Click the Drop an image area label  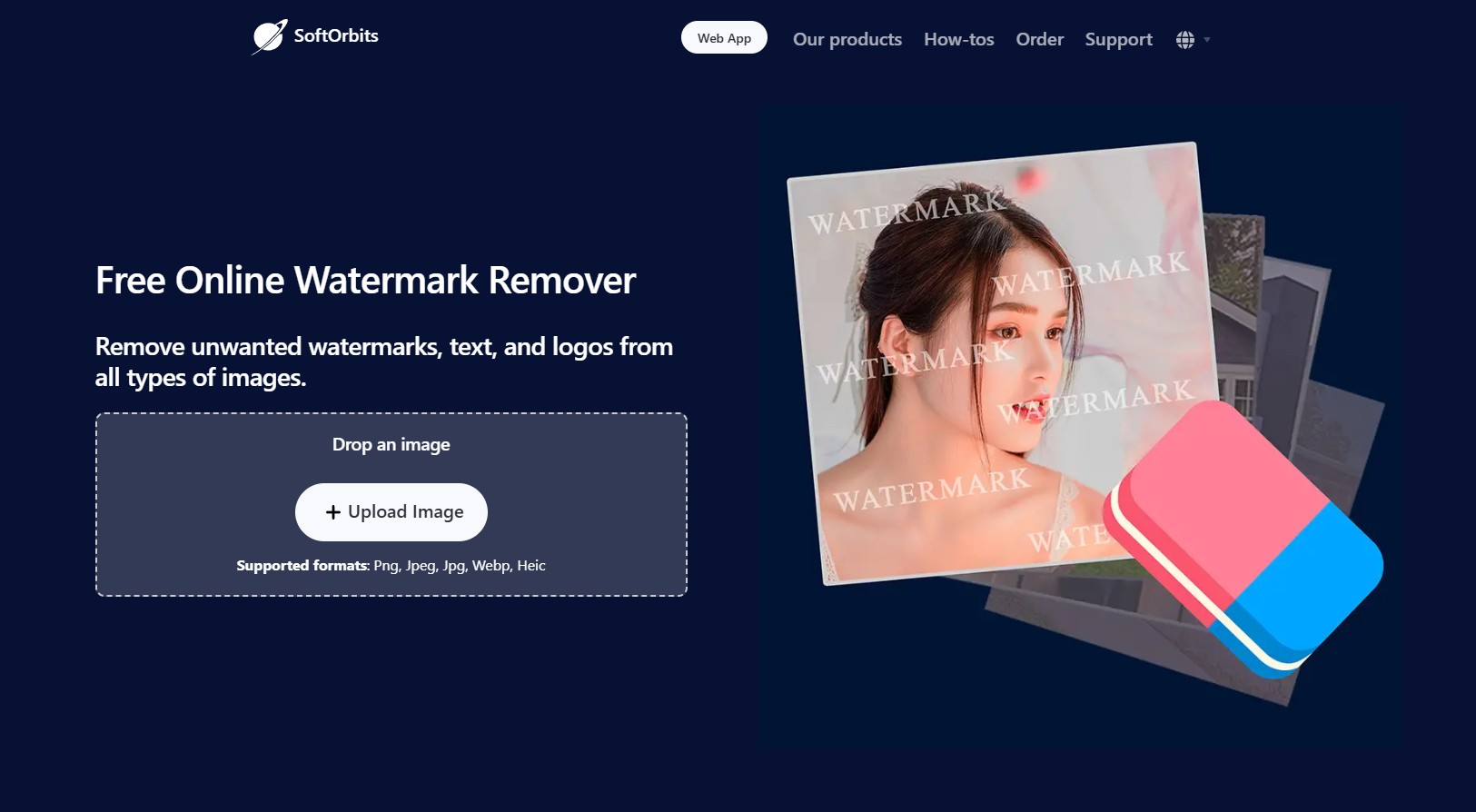click(391, 445)
